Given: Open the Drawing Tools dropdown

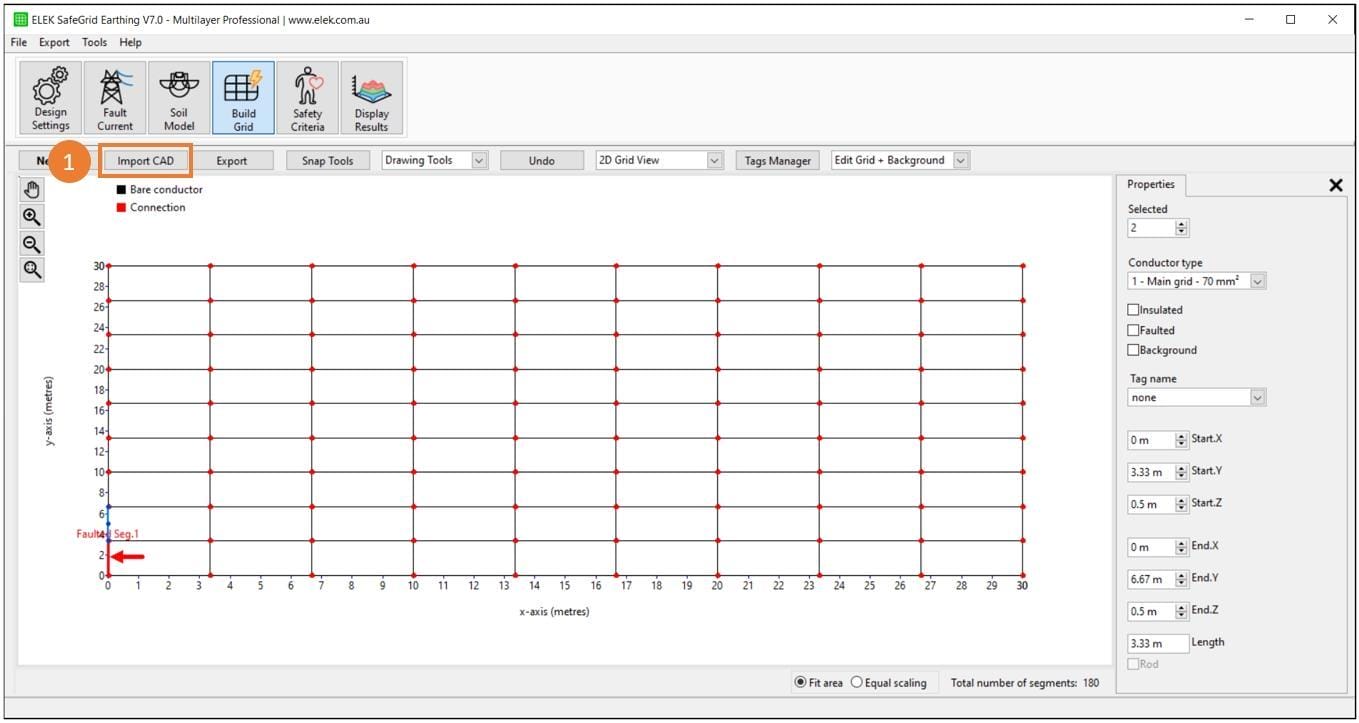Looking at the screenshot, I should pos(478,160).
